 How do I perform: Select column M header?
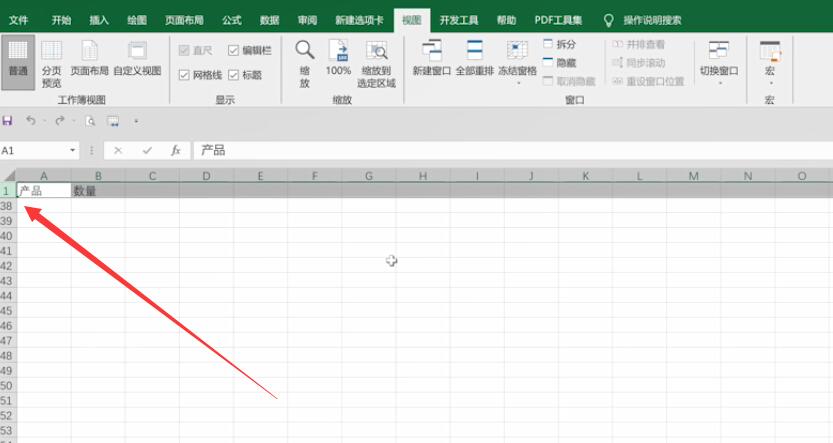pos(693,176)
